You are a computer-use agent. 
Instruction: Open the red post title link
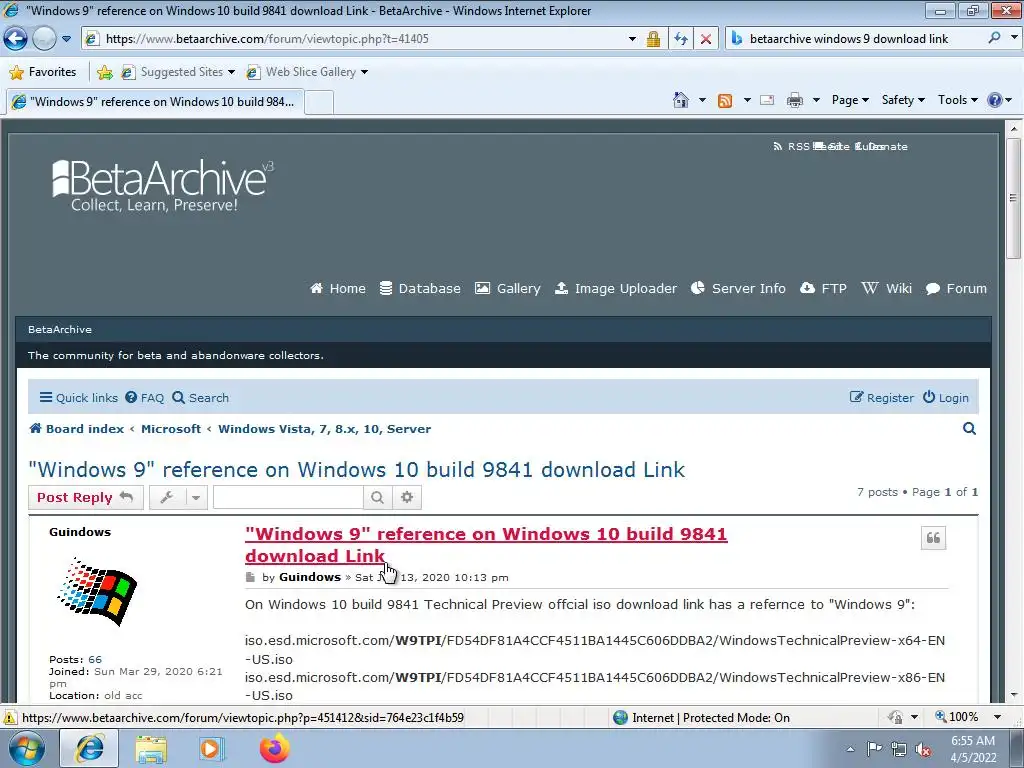486,545
